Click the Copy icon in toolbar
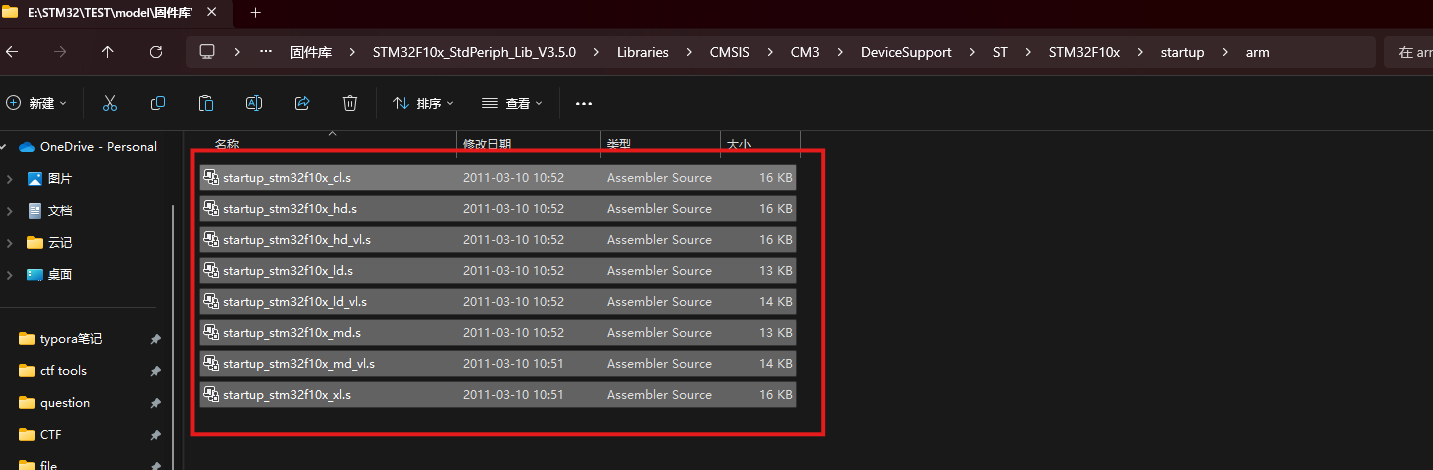This screenshot has height=470, width=1433. (158, 103)
